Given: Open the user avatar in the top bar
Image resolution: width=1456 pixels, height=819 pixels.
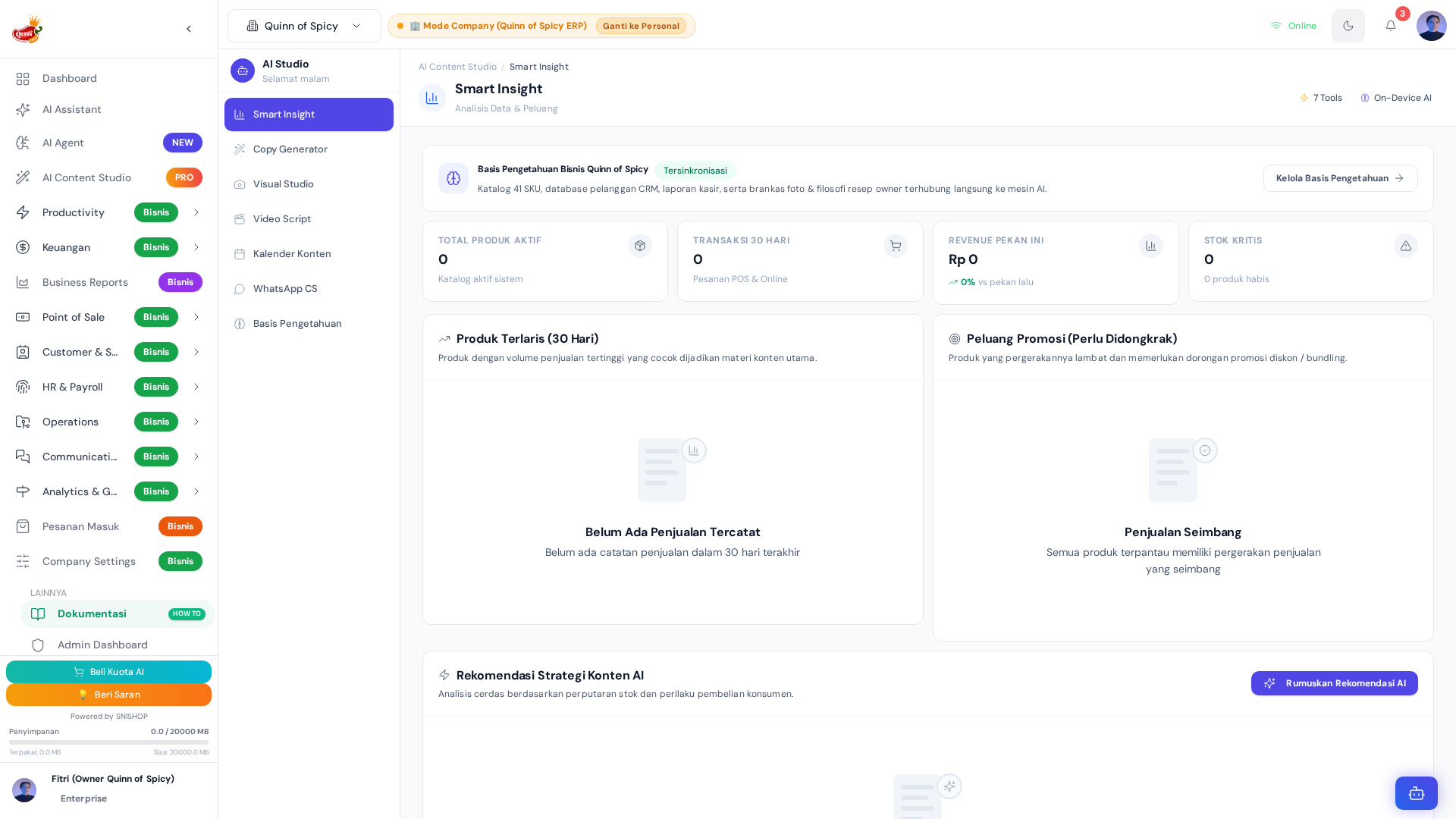Looking at the screenshot, I should pyautogui.click(x=1432, y=26).
